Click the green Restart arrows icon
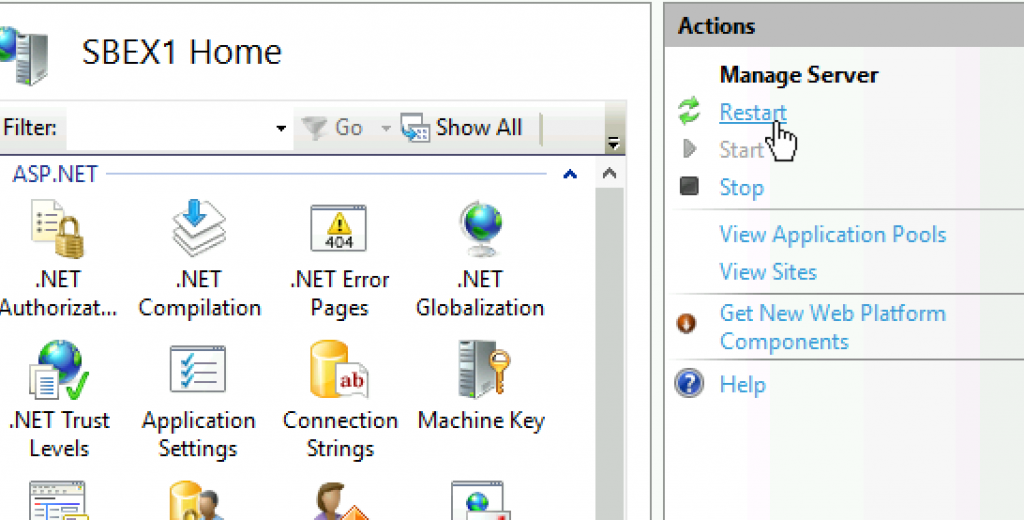 689,111
